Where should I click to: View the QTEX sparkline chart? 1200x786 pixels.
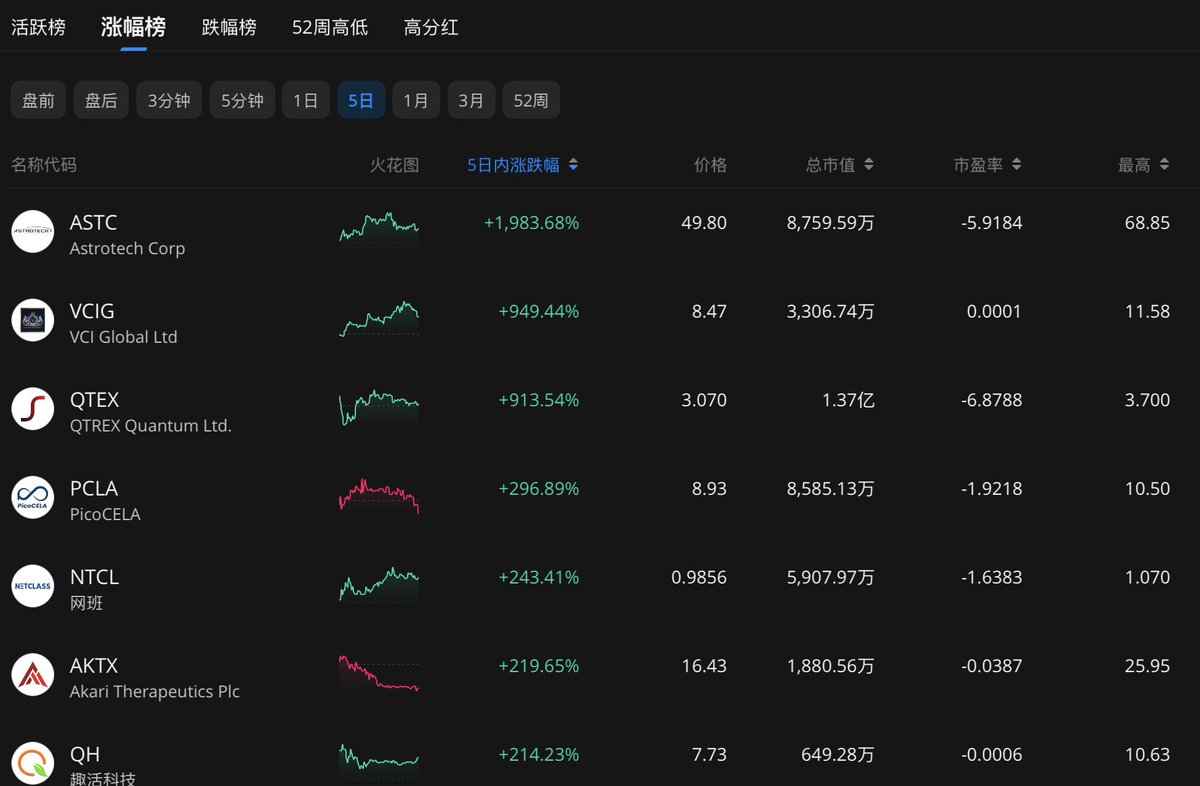click(x=379, y=407)
